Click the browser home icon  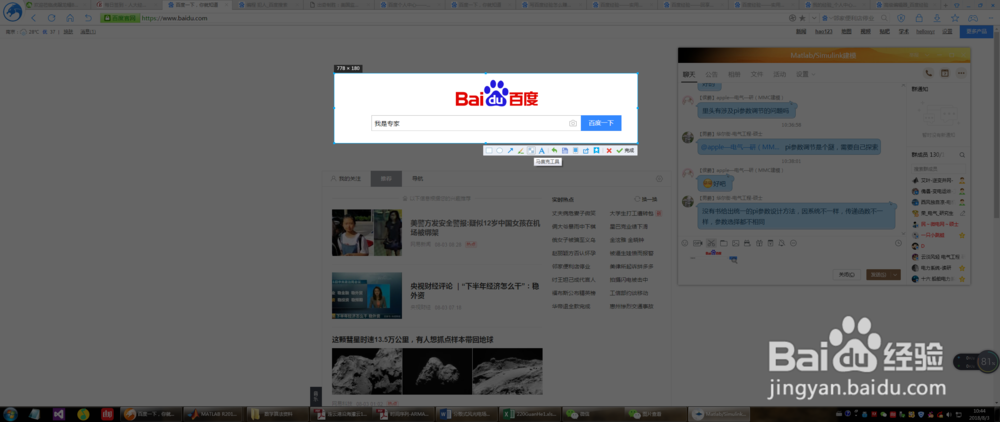click(x=70, y=18)
